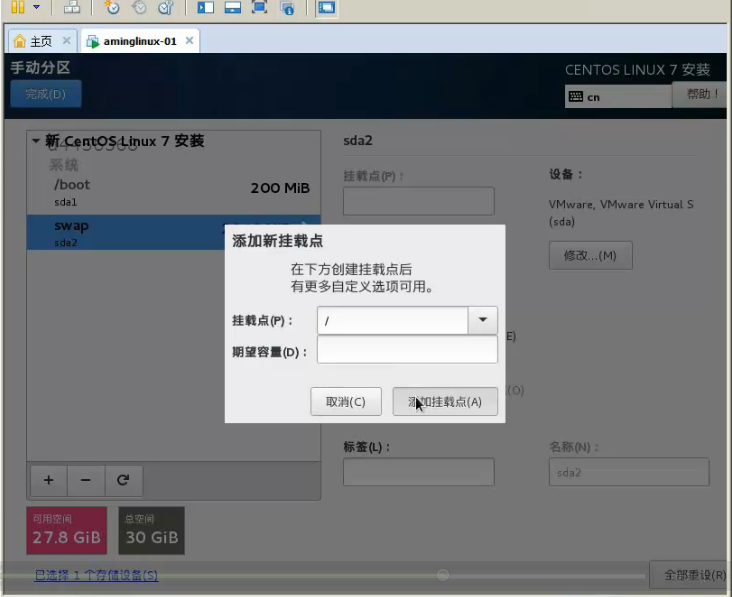This screenshot has width=732, height=597.
Task: Click the 完成(D) done button
Action: click(46, 94)
